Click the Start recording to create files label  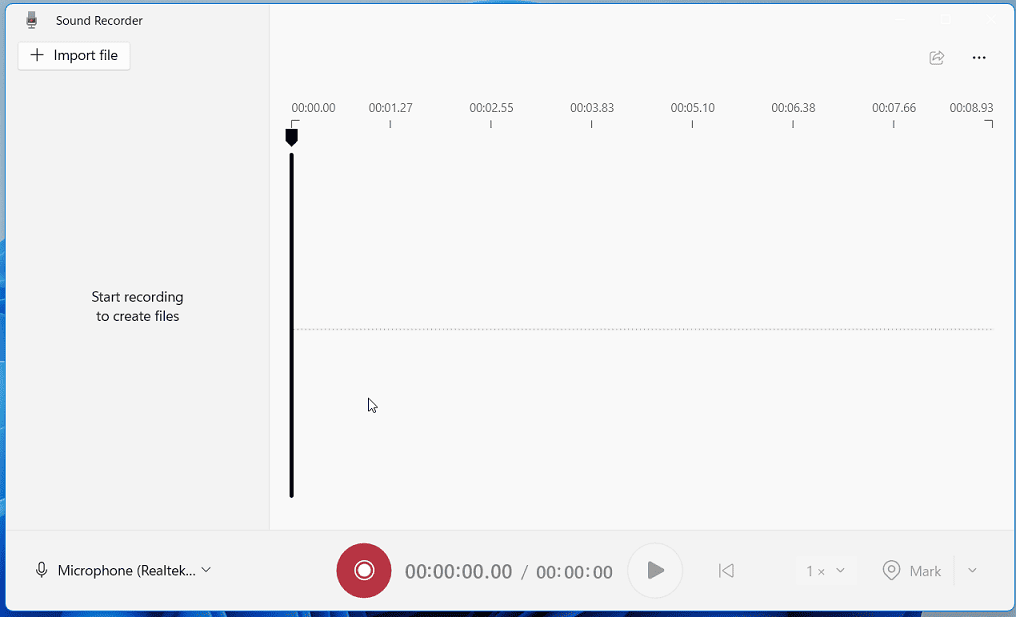click(x=137, y=306)
